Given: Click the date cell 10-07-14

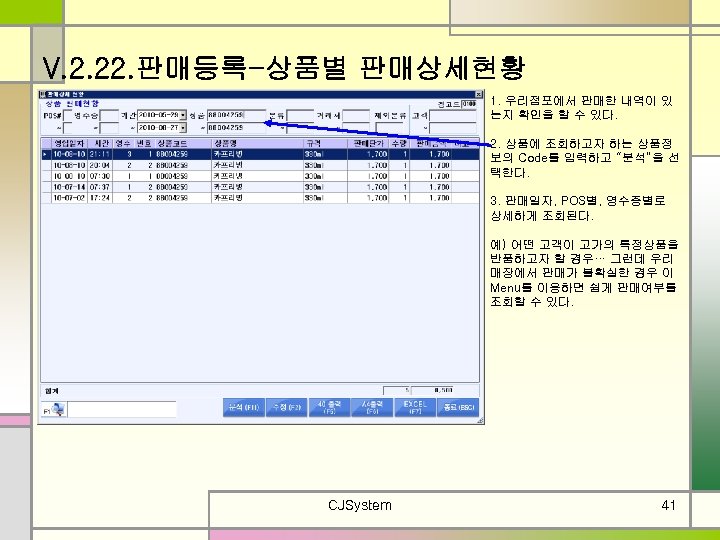Looking at the screenshot, I should pos(69,187).
